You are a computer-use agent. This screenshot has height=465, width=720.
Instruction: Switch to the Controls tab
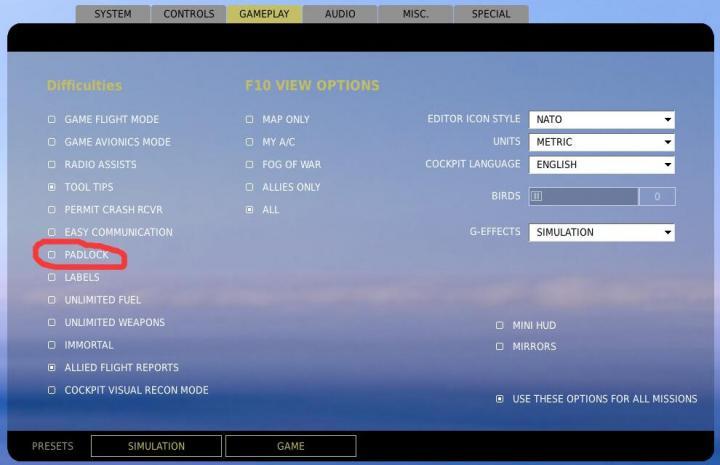[x=189, y=14]
